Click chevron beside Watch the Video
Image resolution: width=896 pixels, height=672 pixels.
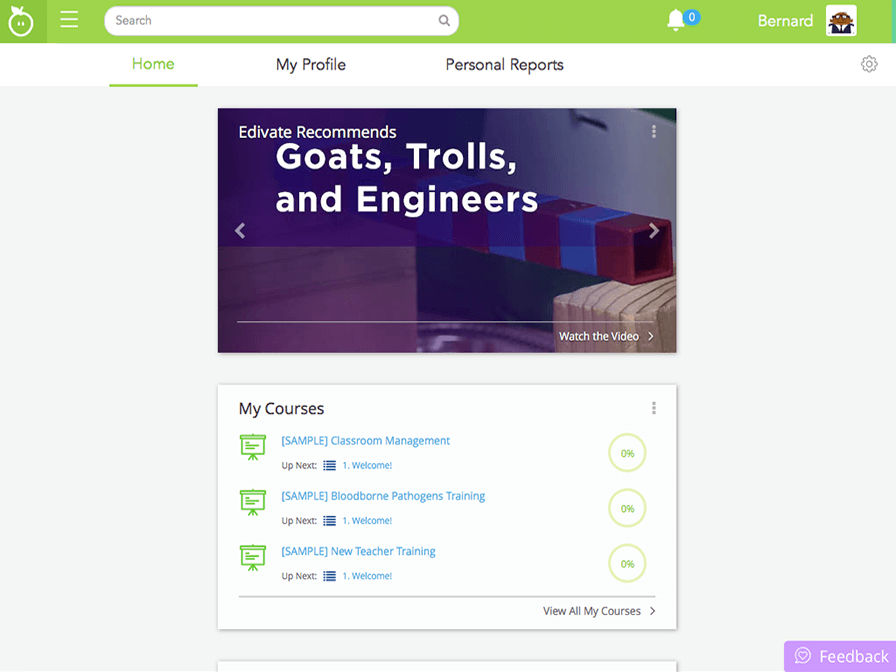pyautogui.click(x=651, y=337)
